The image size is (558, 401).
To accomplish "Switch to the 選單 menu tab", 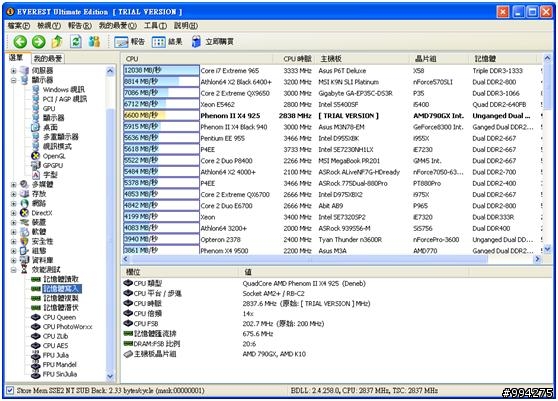I will click(16, 58).
